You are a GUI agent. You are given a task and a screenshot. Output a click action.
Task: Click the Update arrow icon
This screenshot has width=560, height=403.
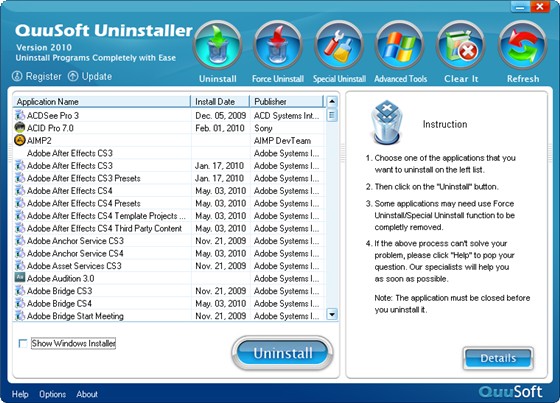tap(73, 76)
